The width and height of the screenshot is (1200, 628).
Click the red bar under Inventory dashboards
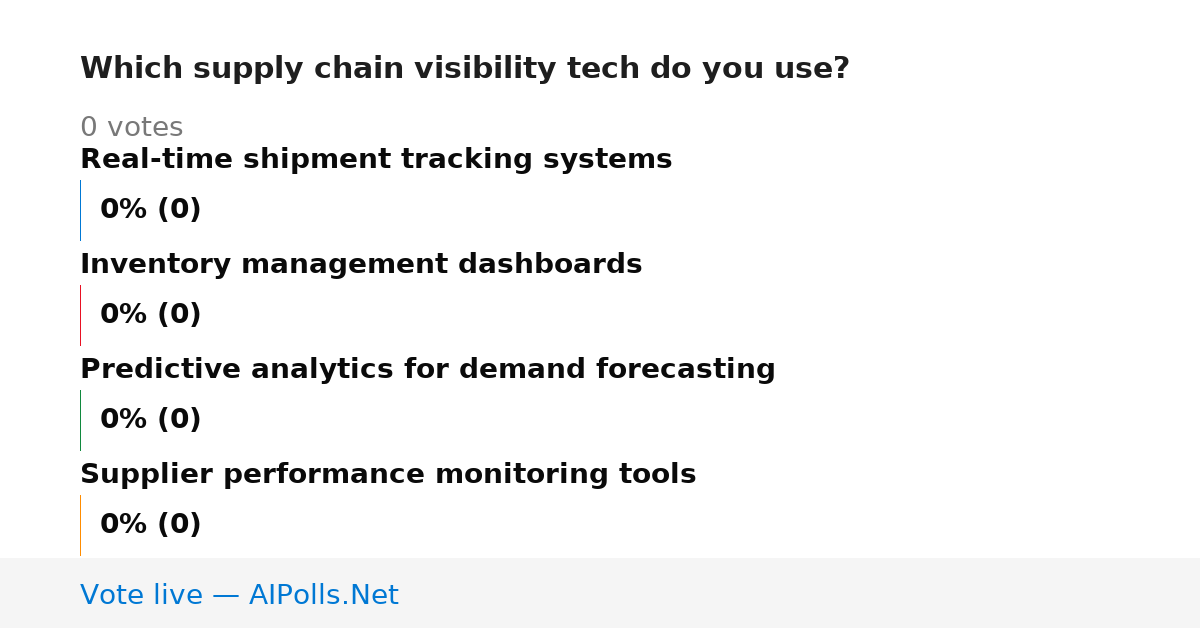[x=80, y=315]
